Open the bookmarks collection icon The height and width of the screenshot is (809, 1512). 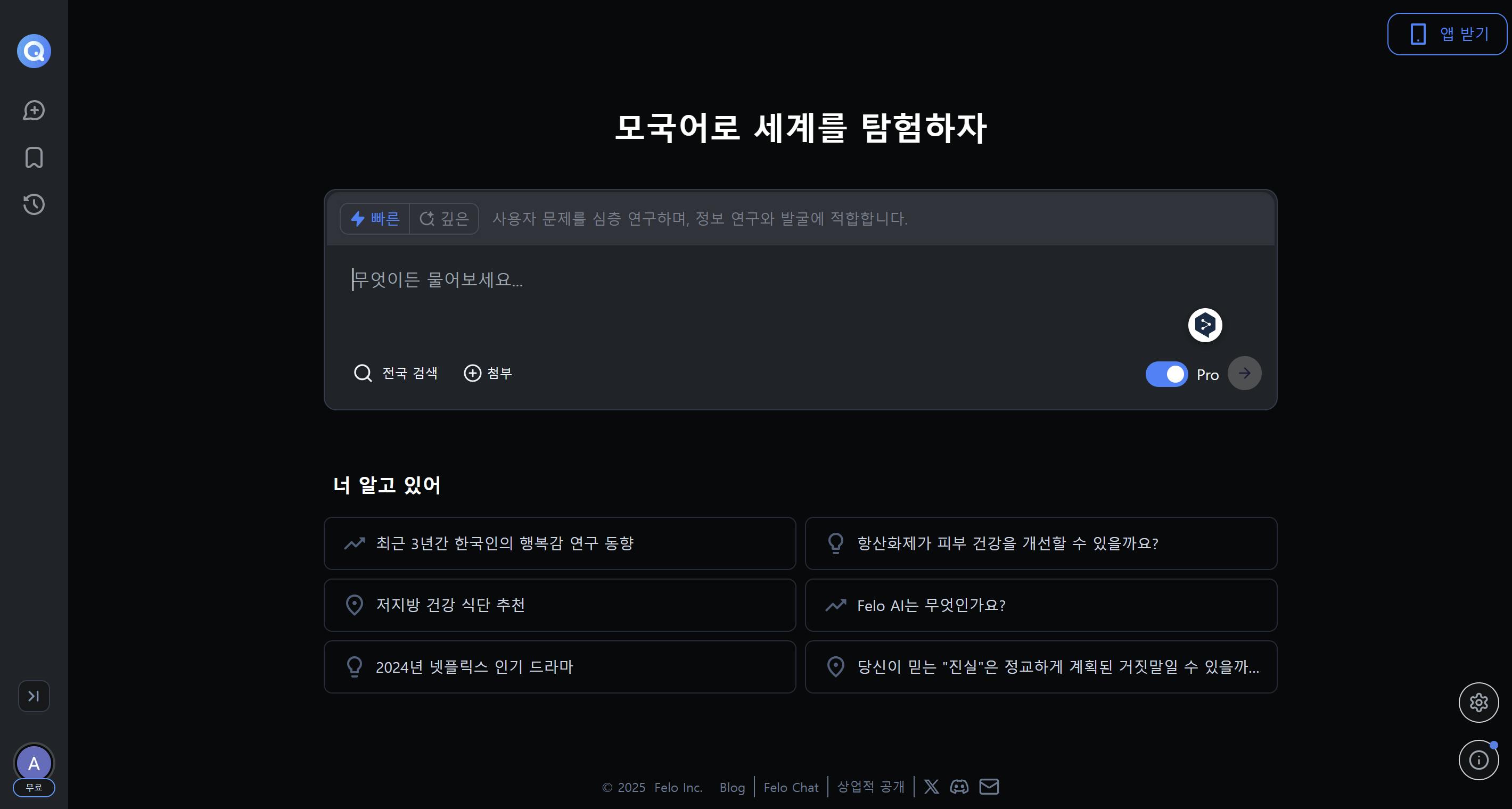point(34,158)
